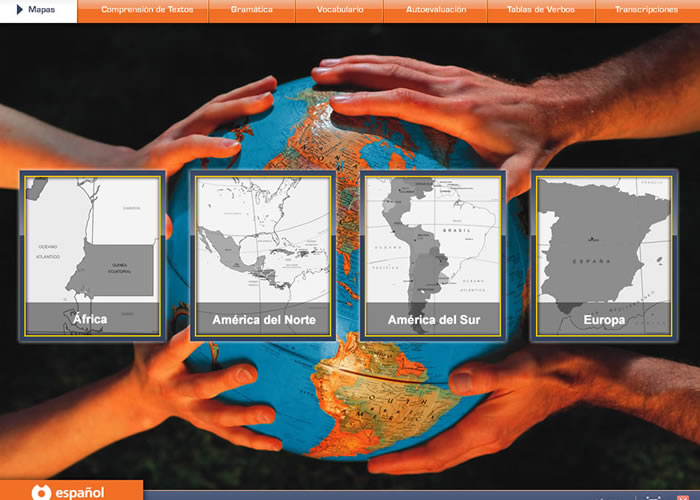The height and width of the screenshot is (500, 700).
Task: Go to the Vocabulario tab
Action: 340,11
